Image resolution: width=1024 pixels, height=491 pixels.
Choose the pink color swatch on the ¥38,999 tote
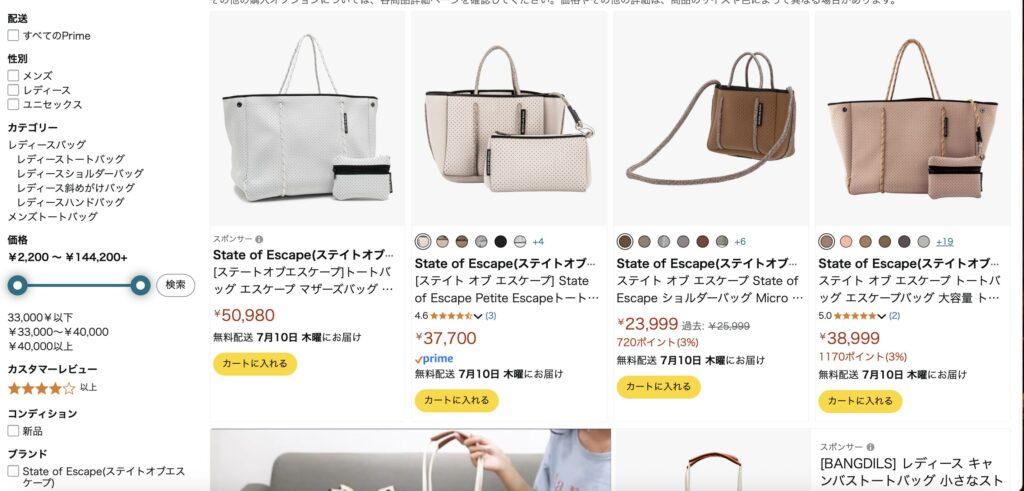pyautogui.click(x=846, y=242)
